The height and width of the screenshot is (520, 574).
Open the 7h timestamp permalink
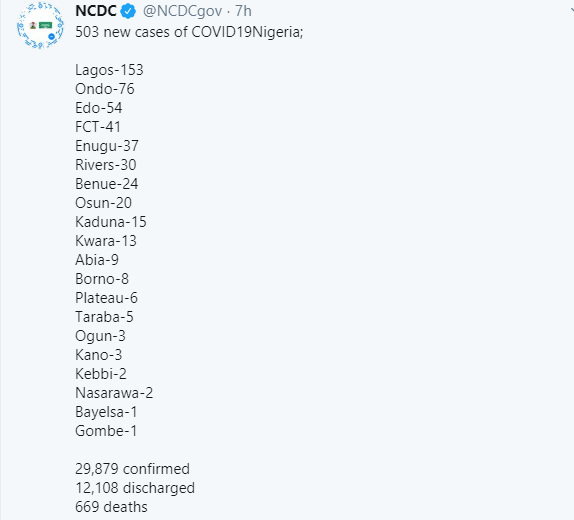click(243, 11)
